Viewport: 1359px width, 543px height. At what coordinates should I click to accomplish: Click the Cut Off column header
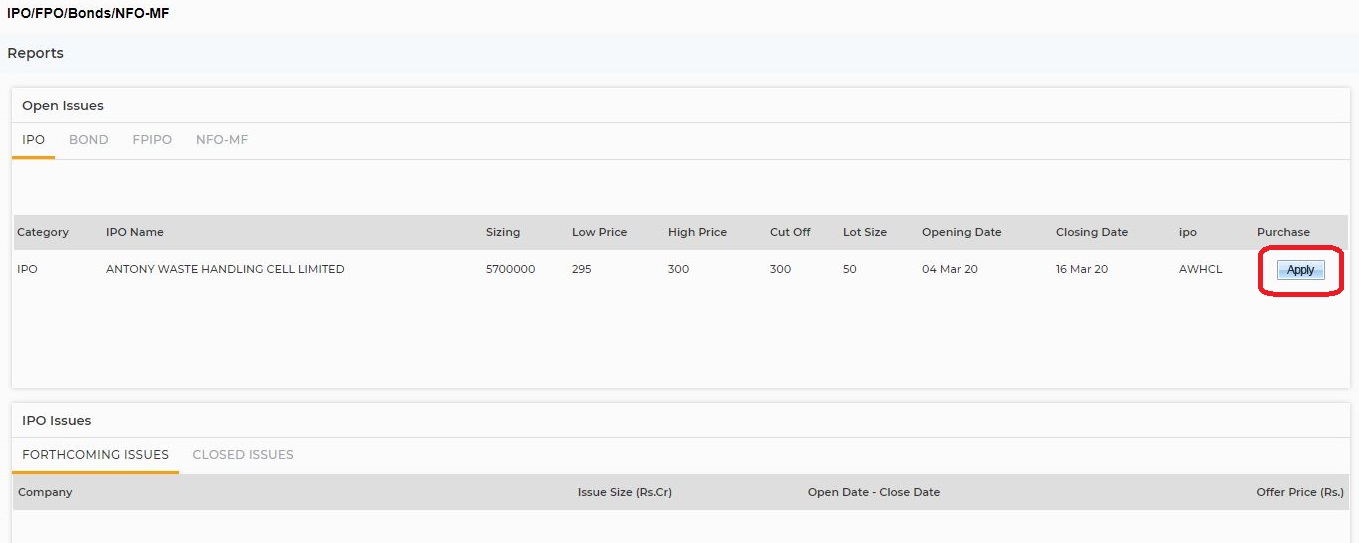pyautogui.click(x=790, y=232)
